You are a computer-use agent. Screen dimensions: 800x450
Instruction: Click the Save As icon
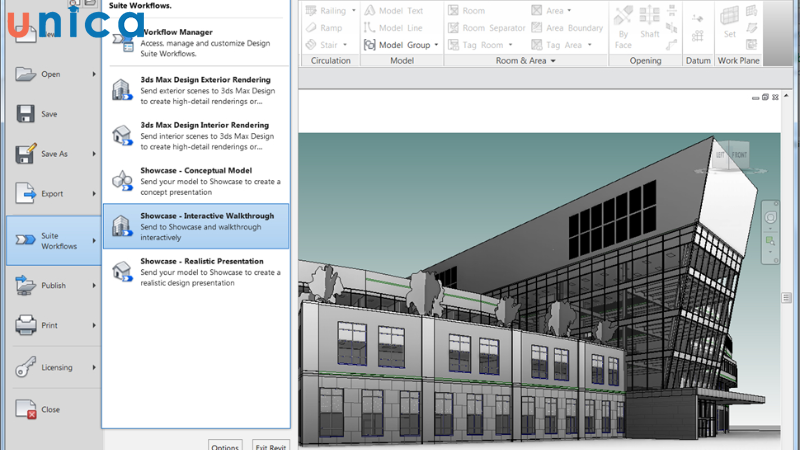click(x=26, y=154)
